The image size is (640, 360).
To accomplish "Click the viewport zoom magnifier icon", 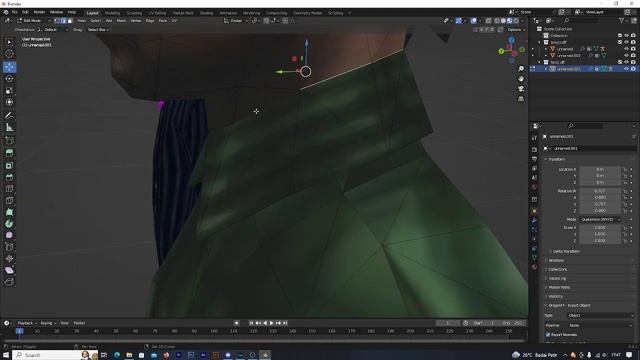I will [x=521, y=69].
